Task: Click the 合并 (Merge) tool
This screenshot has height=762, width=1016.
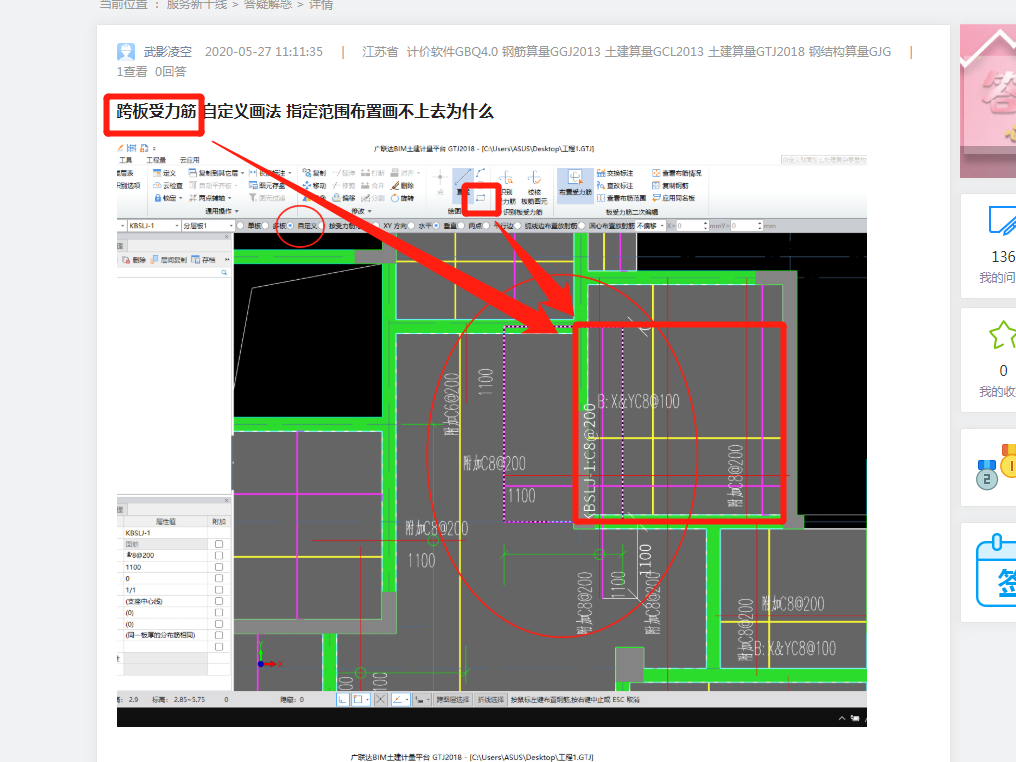Action: click(x=373, y=185)
